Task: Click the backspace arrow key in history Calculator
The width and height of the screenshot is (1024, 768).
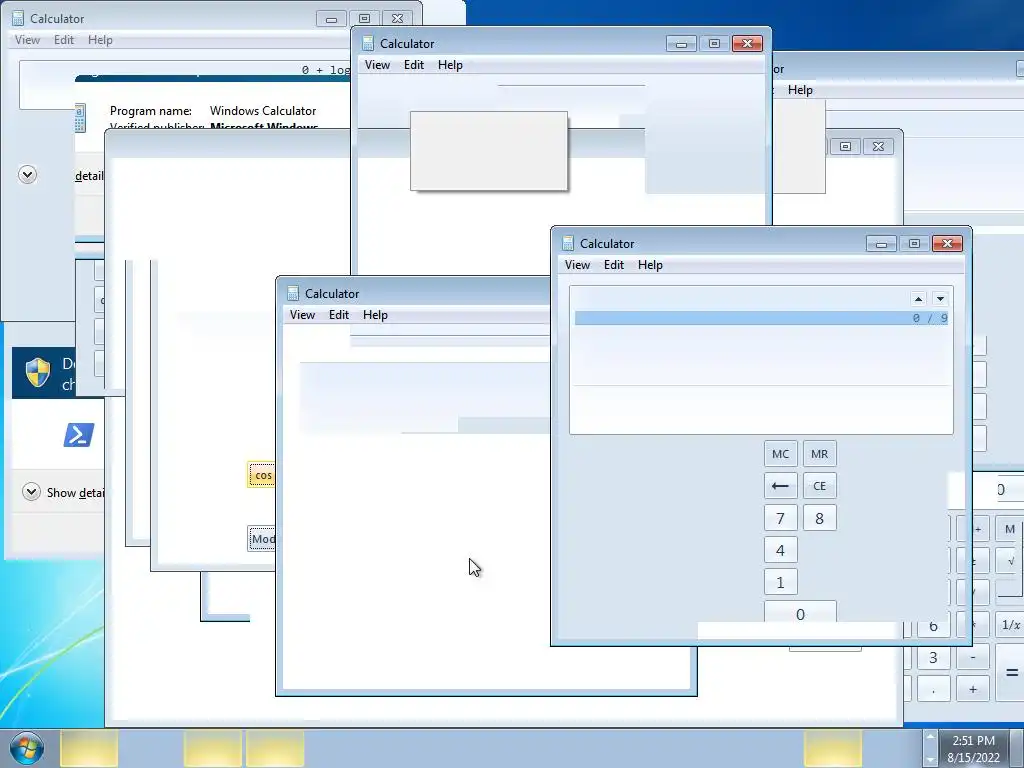Action: click(780, 486)
